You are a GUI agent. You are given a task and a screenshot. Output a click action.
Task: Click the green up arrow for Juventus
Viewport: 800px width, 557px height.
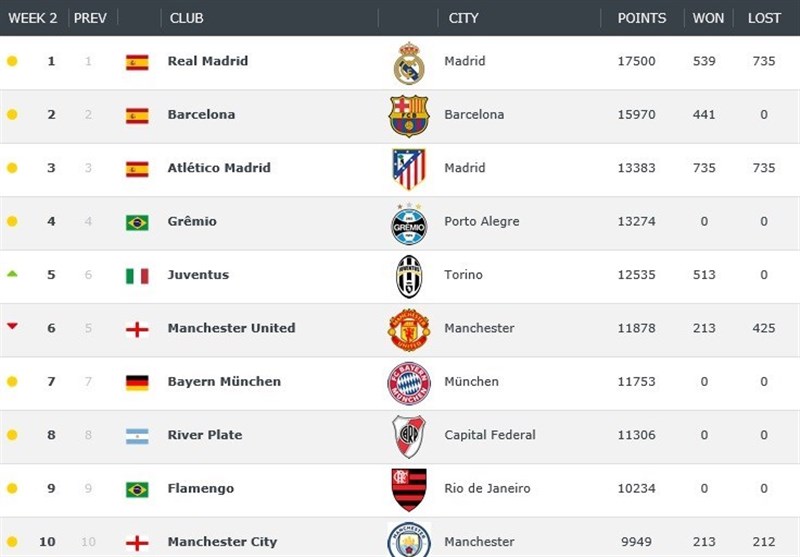tap(12, 273)
